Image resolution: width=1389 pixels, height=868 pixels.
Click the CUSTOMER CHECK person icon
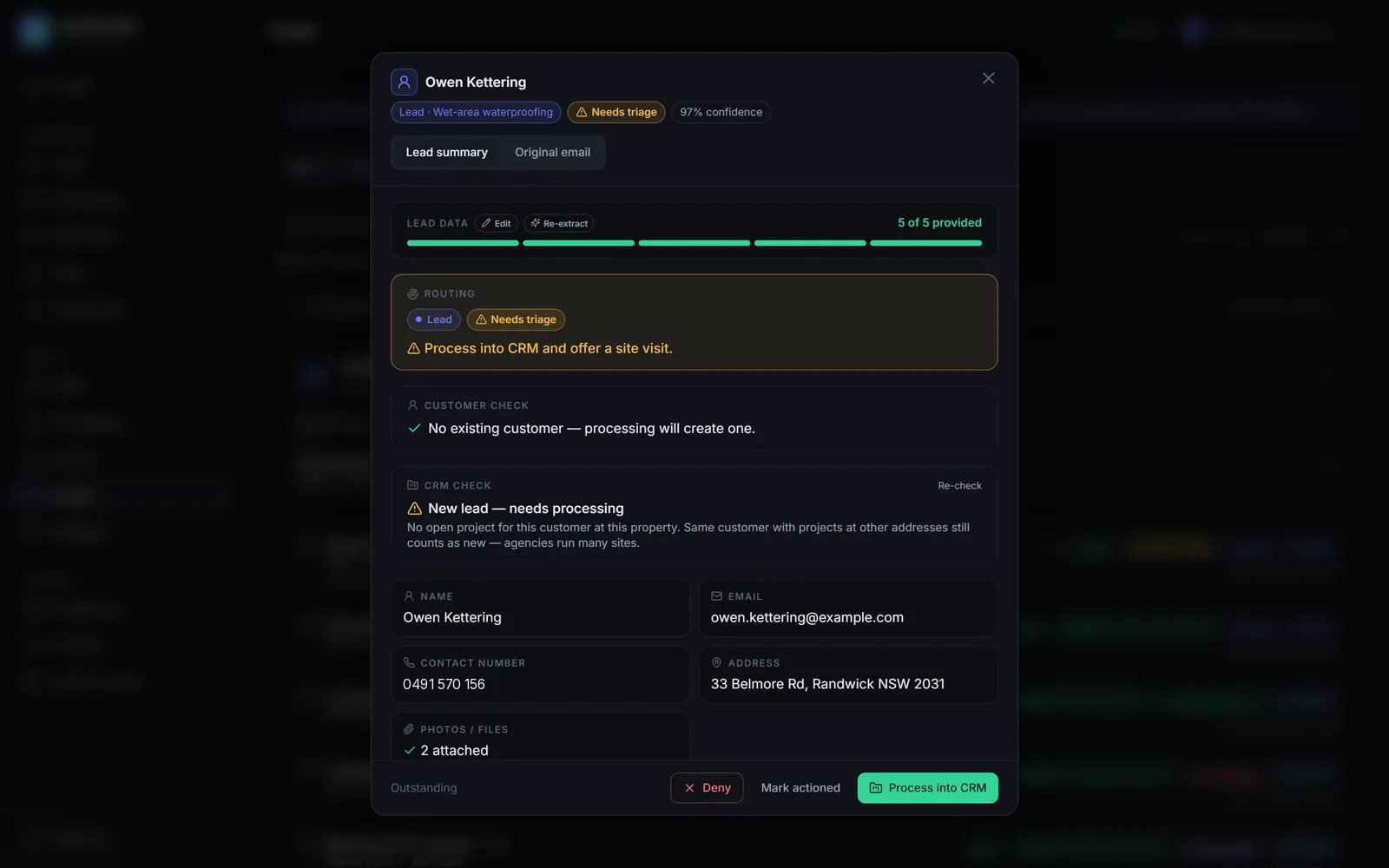(412, 405)
